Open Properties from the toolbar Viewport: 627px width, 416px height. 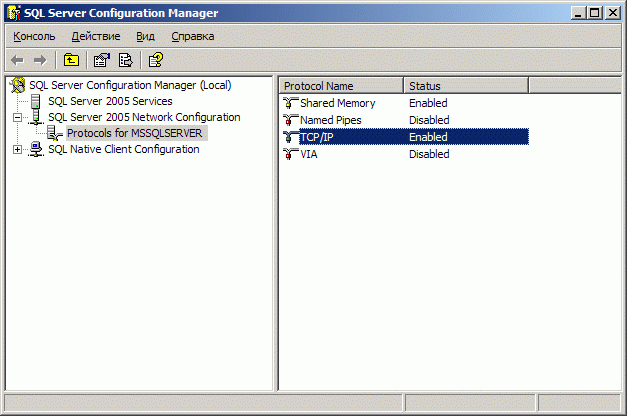(101, 60)
